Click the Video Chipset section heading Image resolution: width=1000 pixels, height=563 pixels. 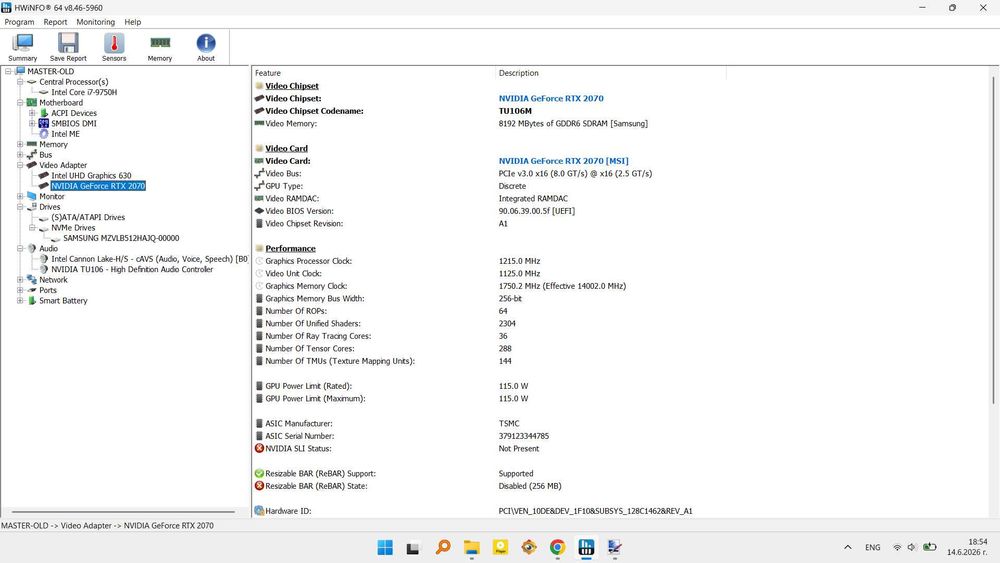[x=291, y=86]
